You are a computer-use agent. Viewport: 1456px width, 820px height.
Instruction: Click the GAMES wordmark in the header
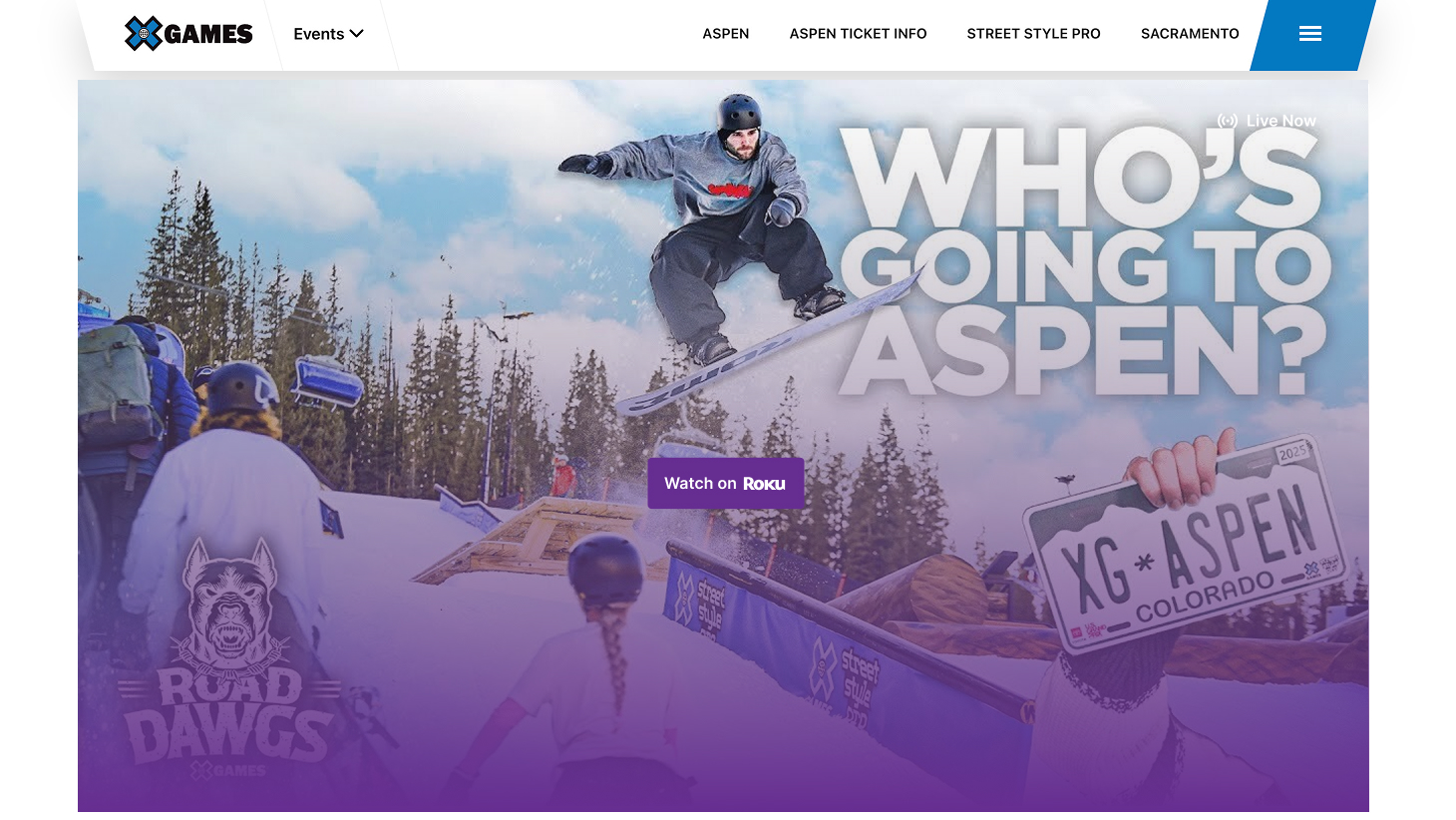point(208,35)
